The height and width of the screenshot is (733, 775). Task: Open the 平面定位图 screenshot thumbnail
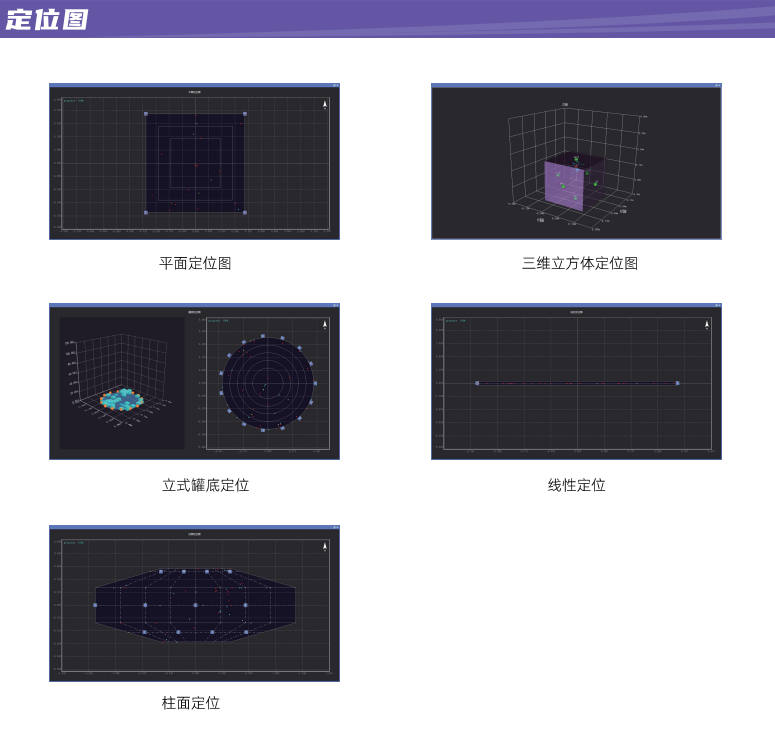[194, 162]
